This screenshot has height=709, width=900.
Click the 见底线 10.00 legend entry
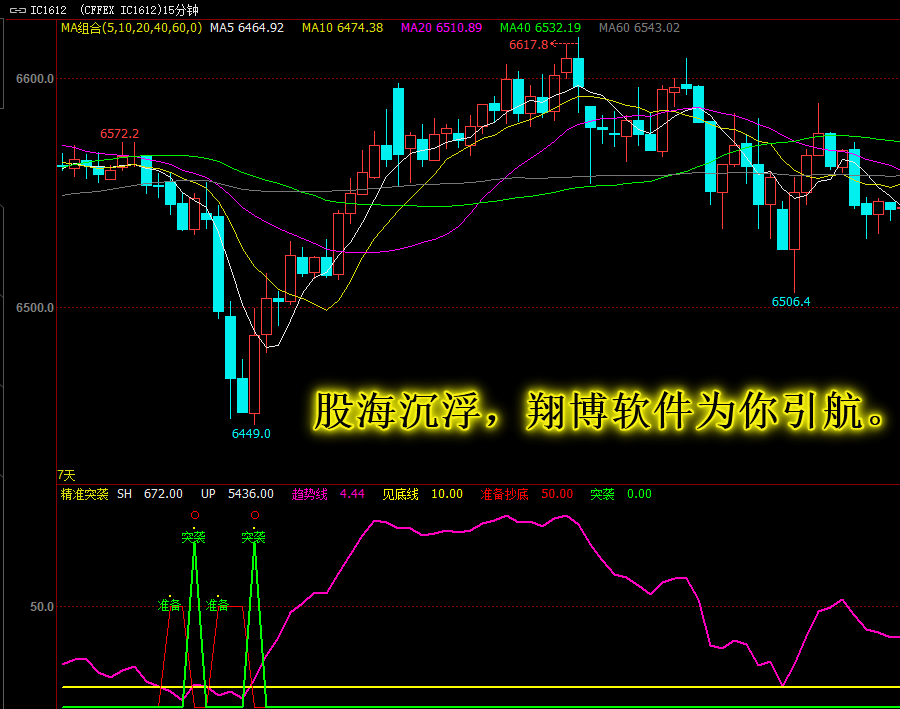[423, 494]
